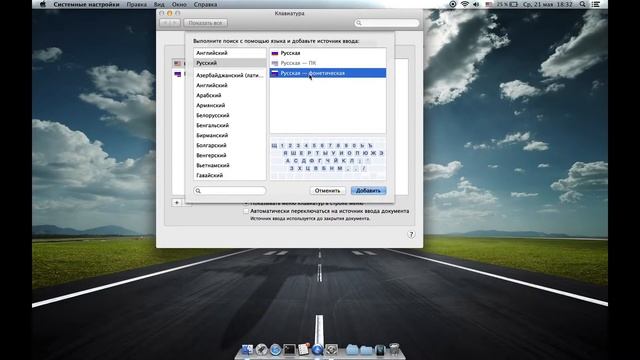Image resolution: width=640 pixels, height=360 pixels.
Task: Click the toolbar forward arrow button
Action: pyautogui.click(x=176, y=23)
